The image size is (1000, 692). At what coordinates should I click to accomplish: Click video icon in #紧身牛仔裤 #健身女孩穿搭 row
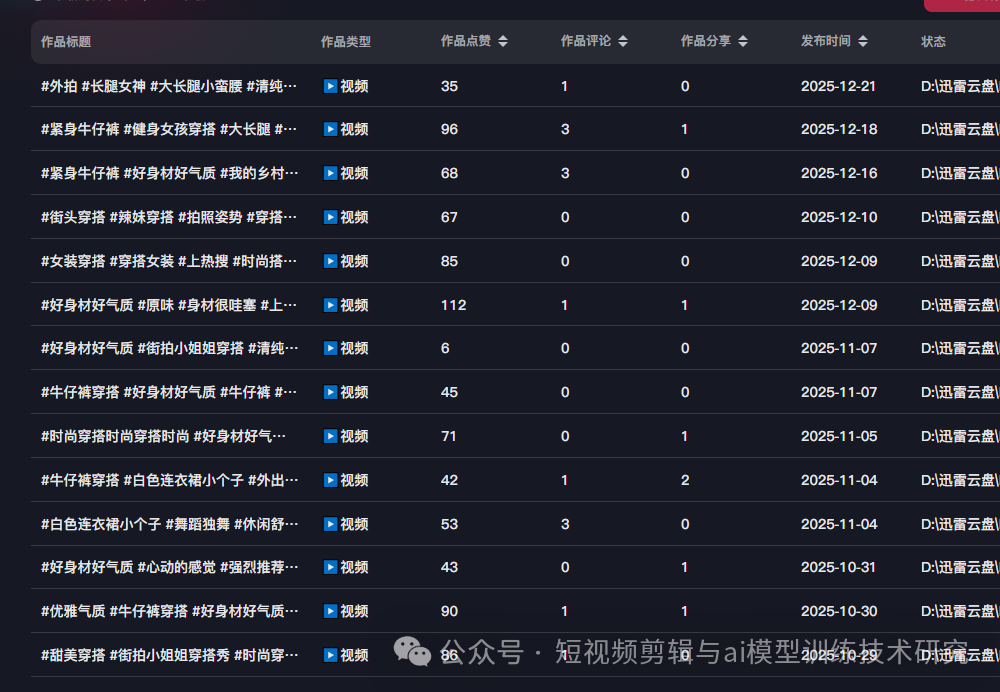(x=330, y=129)
